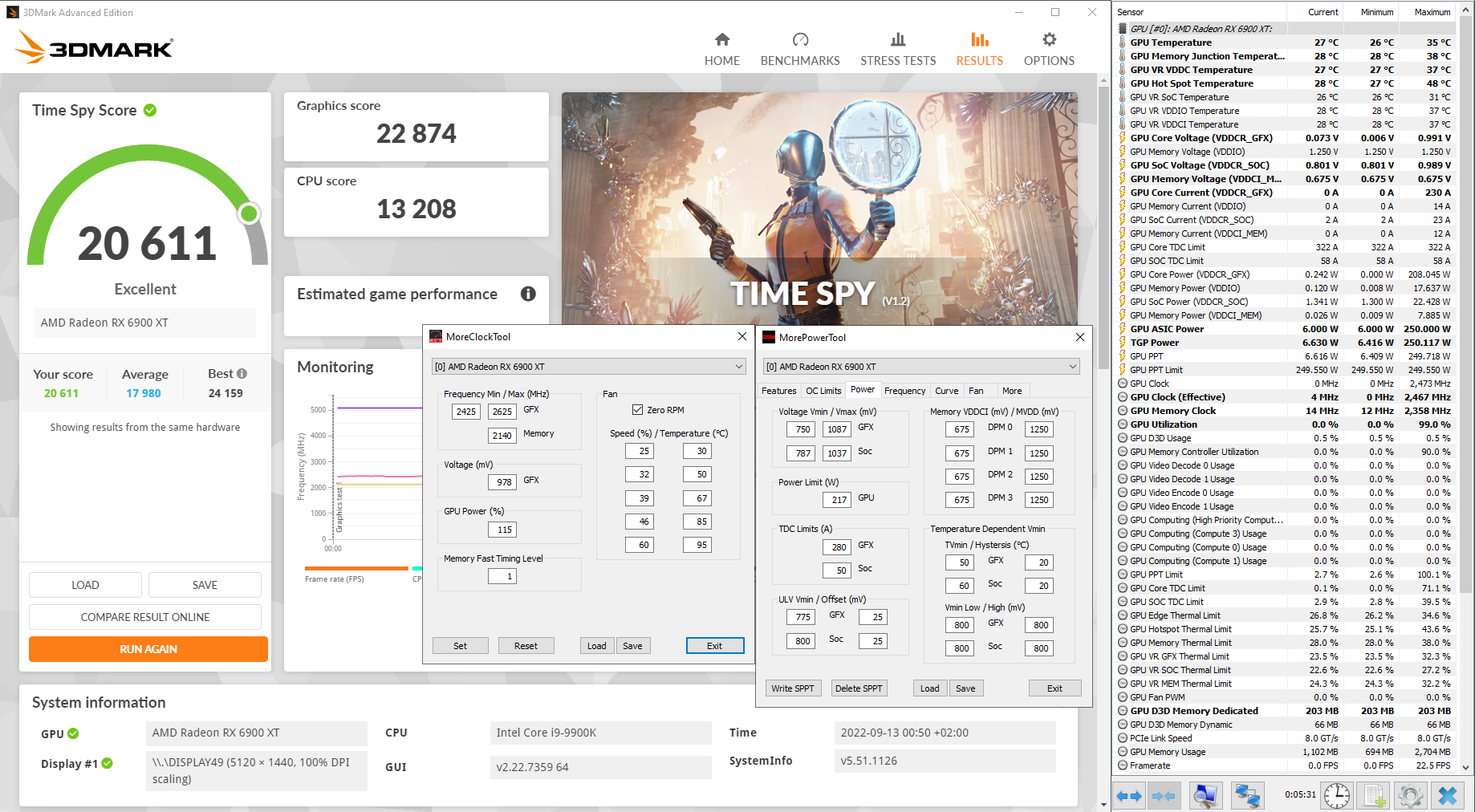
Task: Switch to the Curve tab
Action: pos(947,391)
